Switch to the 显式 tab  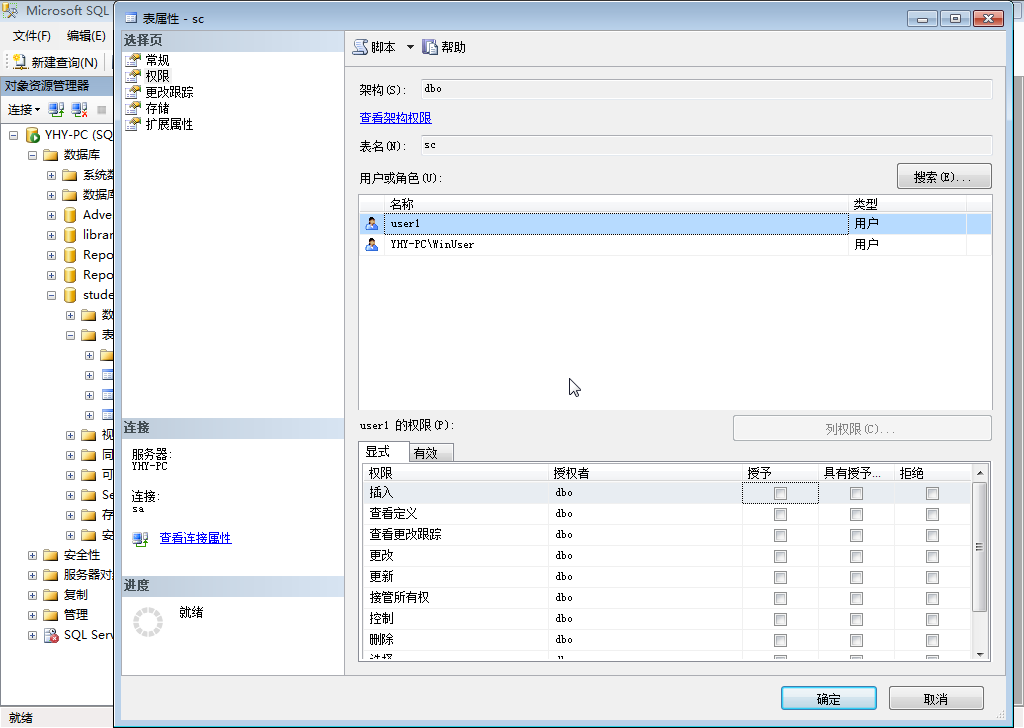point(384,451)
